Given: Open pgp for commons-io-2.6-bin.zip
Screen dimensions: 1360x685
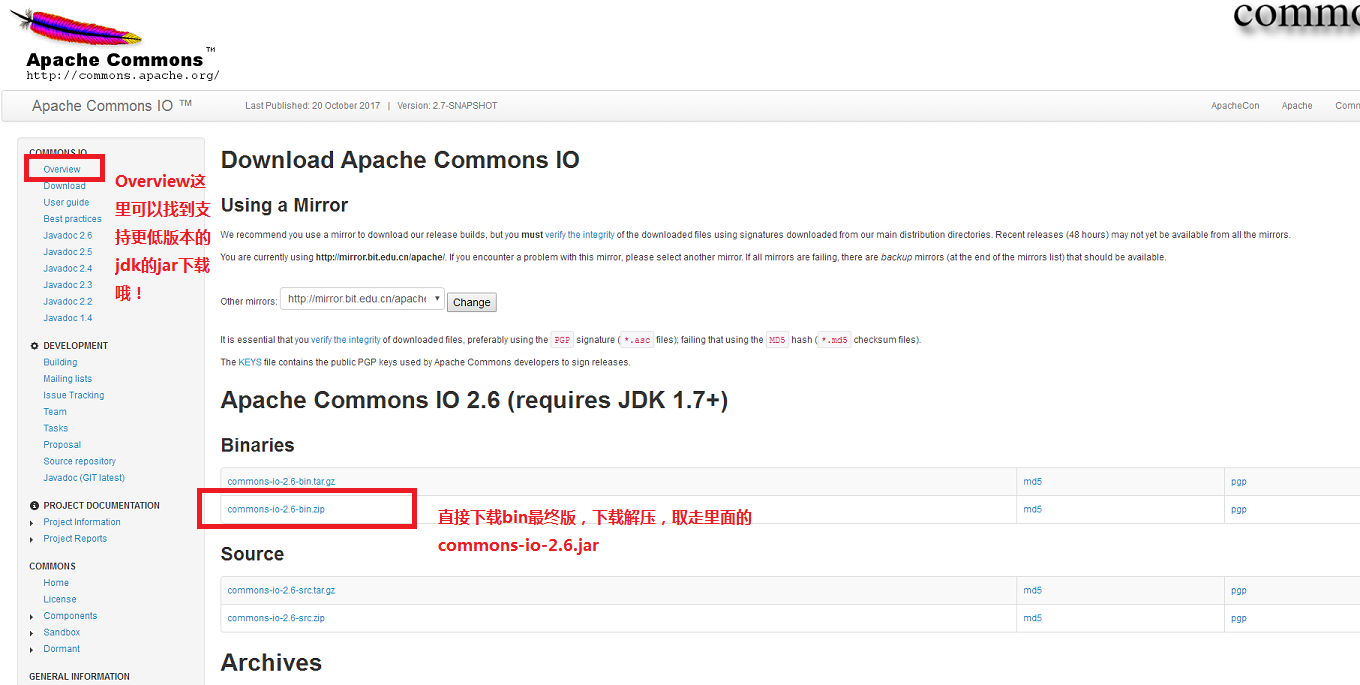Looking at the screenshot, I should pos(1239,510).
